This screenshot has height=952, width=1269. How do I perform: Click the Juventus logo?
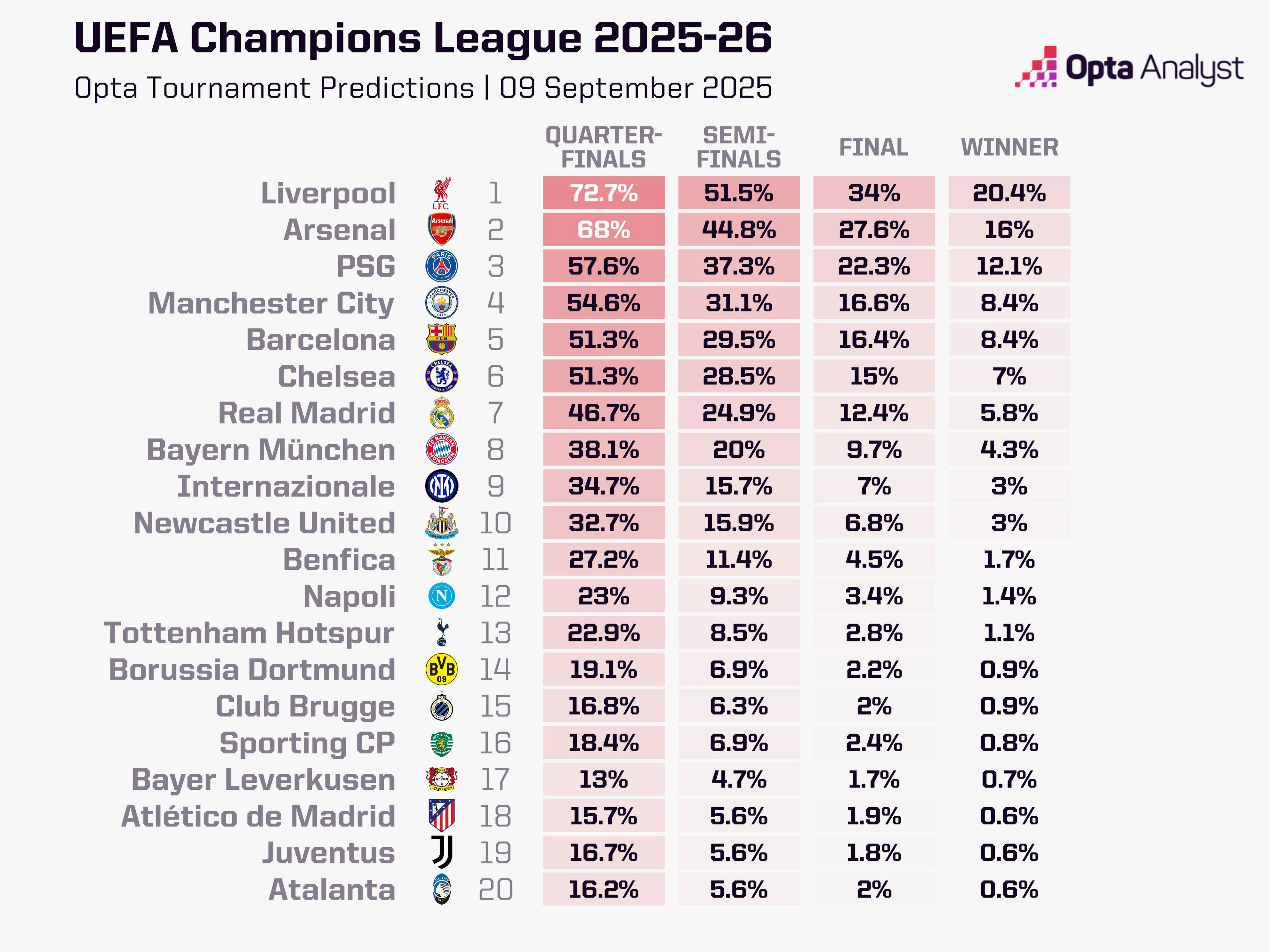441,853
